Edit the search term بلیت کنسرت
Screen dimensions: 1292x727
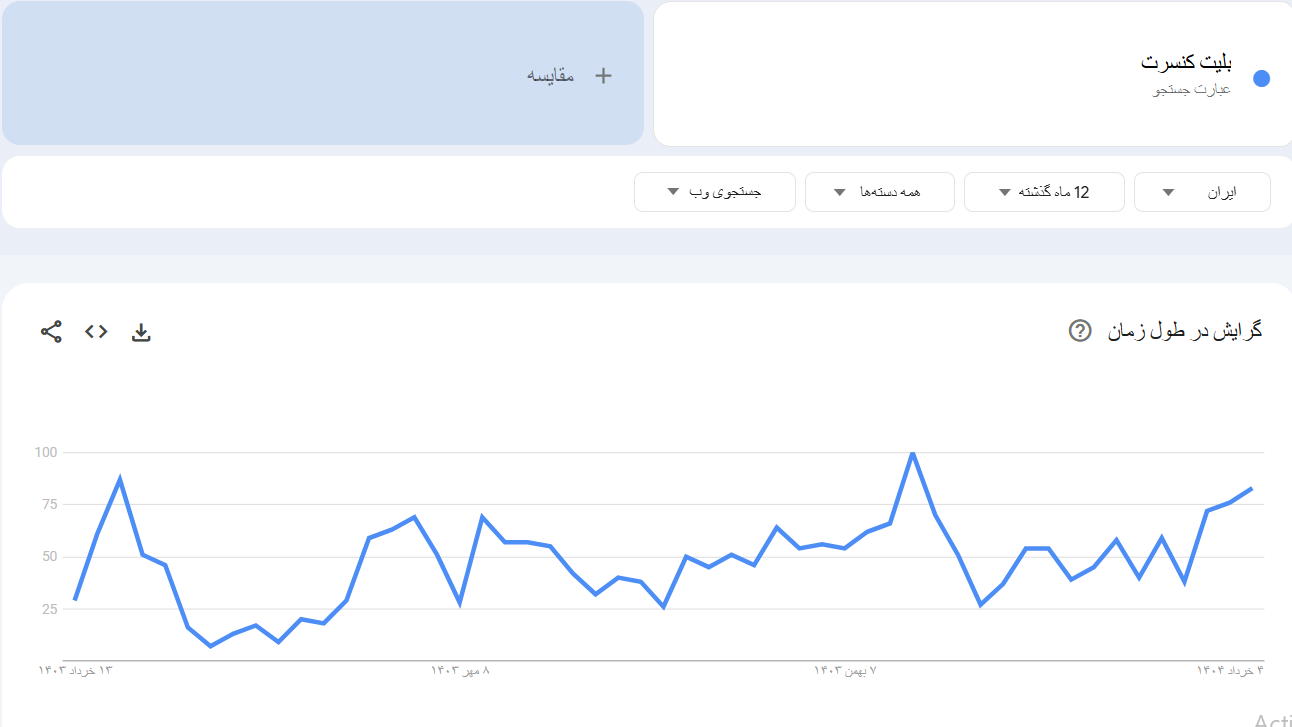[1186, 62]
